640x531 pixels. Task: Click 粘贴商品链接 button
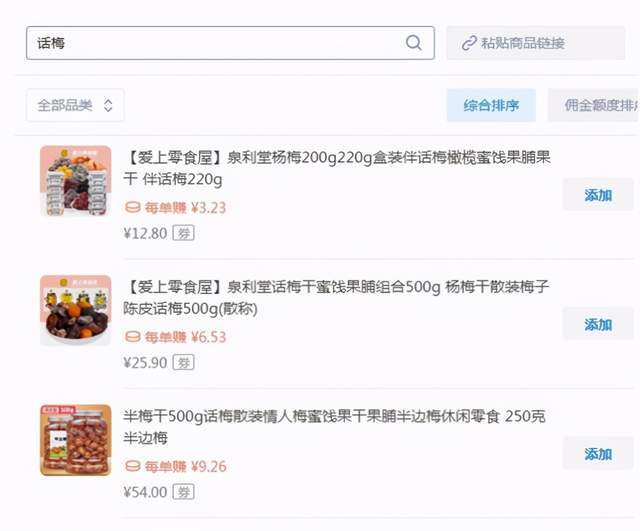536,43
